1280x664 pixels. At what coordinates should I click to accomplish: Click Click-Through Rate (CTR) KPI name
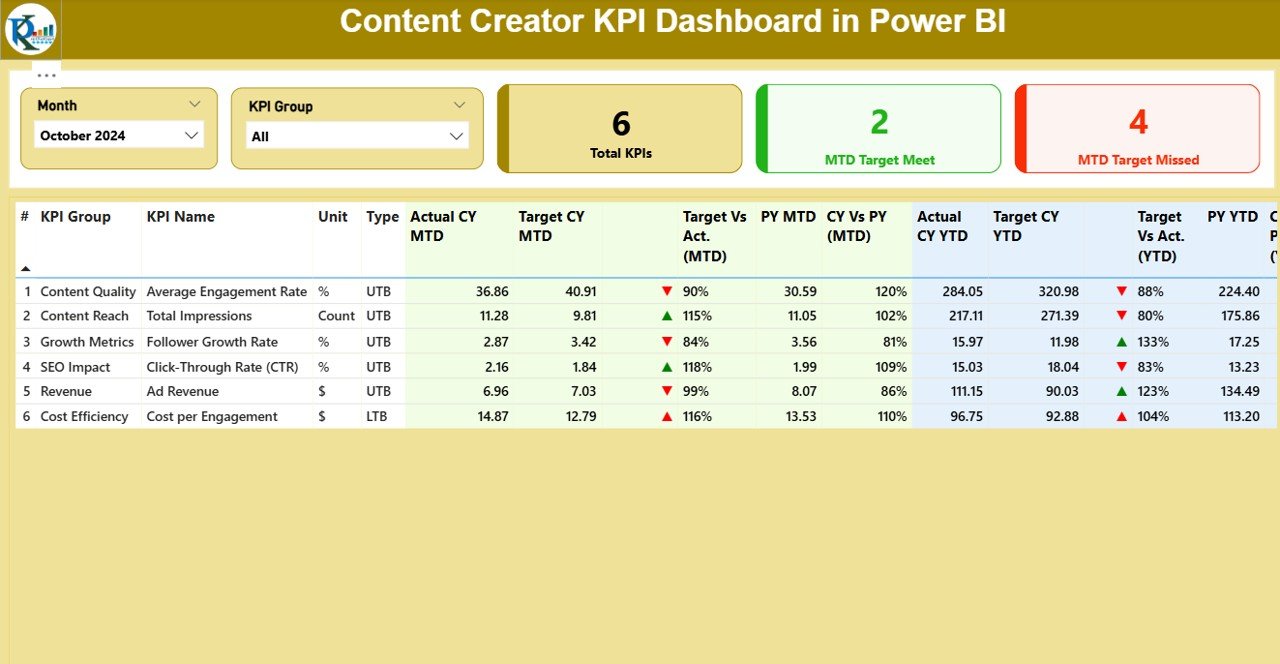pos(222,367)
